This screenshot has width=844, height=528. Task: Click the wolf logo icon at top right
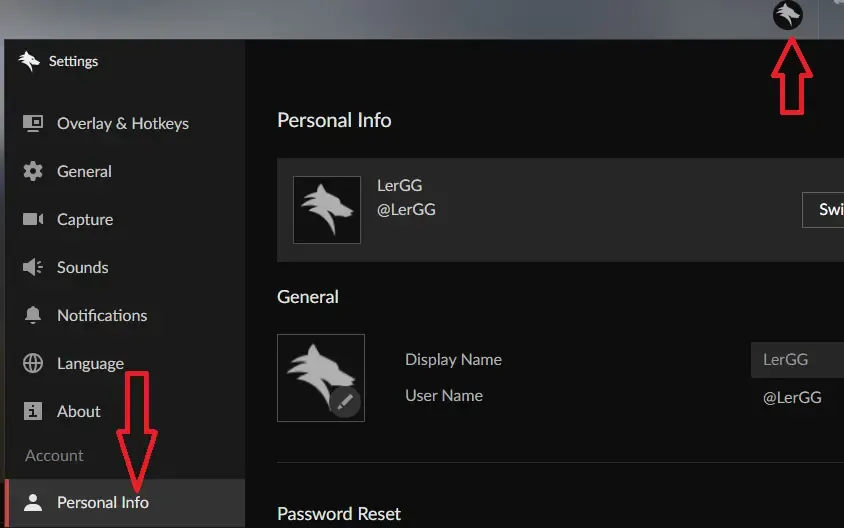(x=788, y=15)
